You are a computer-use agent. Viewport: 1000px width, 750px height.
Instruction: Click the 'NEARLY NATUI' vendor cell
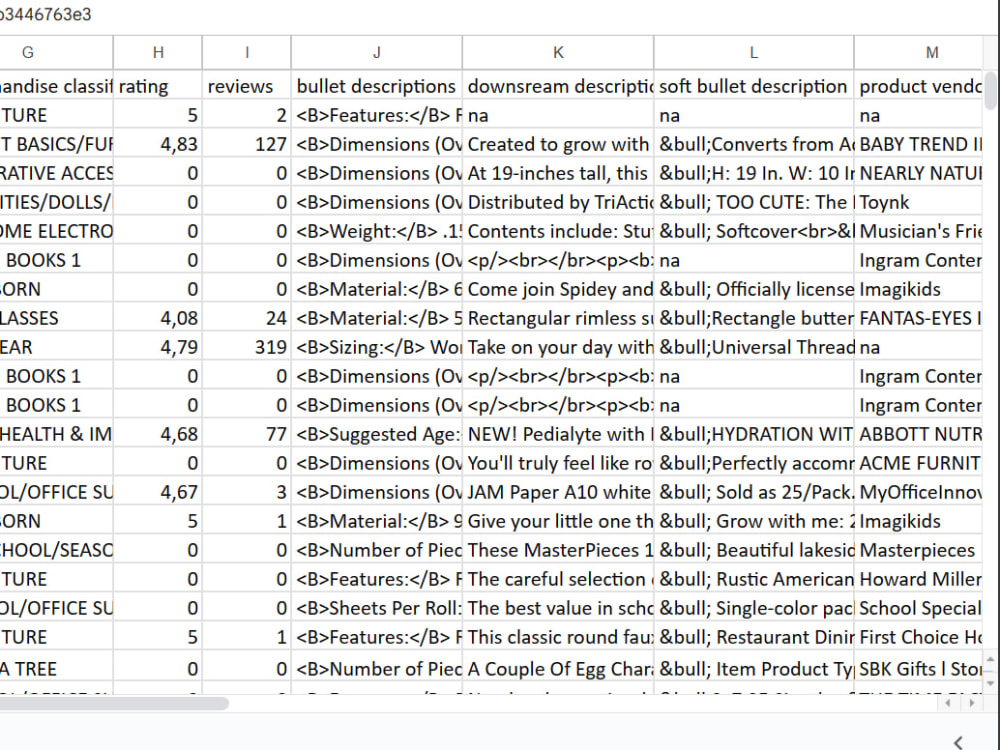(x=918, y=173)
